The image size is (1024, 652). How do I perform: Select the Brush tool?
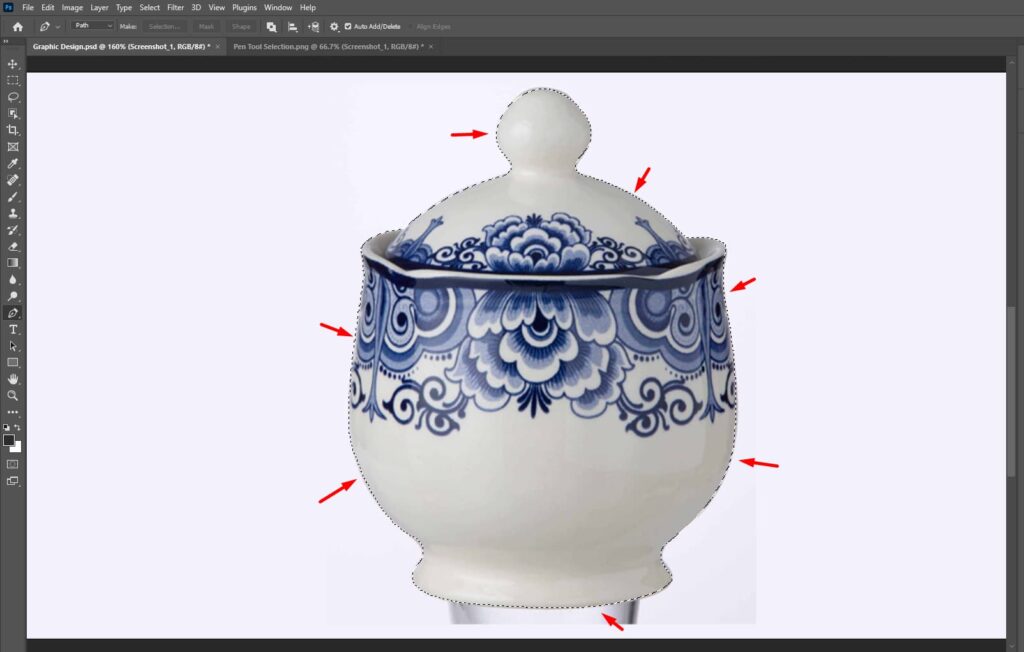(12, 197)
